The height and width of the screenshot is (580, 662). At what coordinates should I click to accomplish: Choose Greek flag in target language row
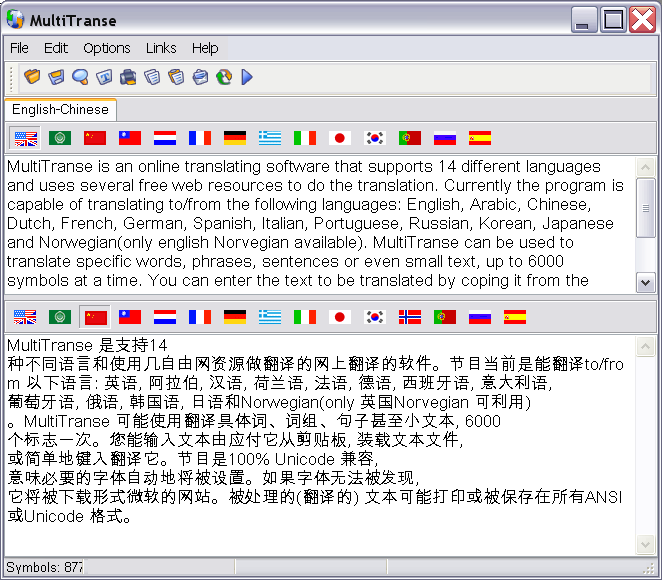[x=270, y=317]
